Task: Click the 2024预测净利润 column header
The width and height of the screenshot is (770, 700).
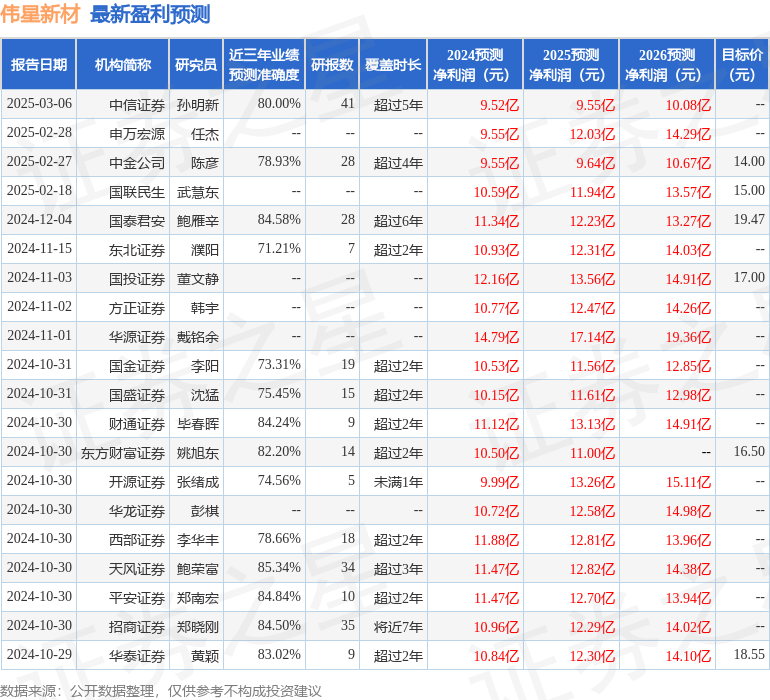Action: 475,65
